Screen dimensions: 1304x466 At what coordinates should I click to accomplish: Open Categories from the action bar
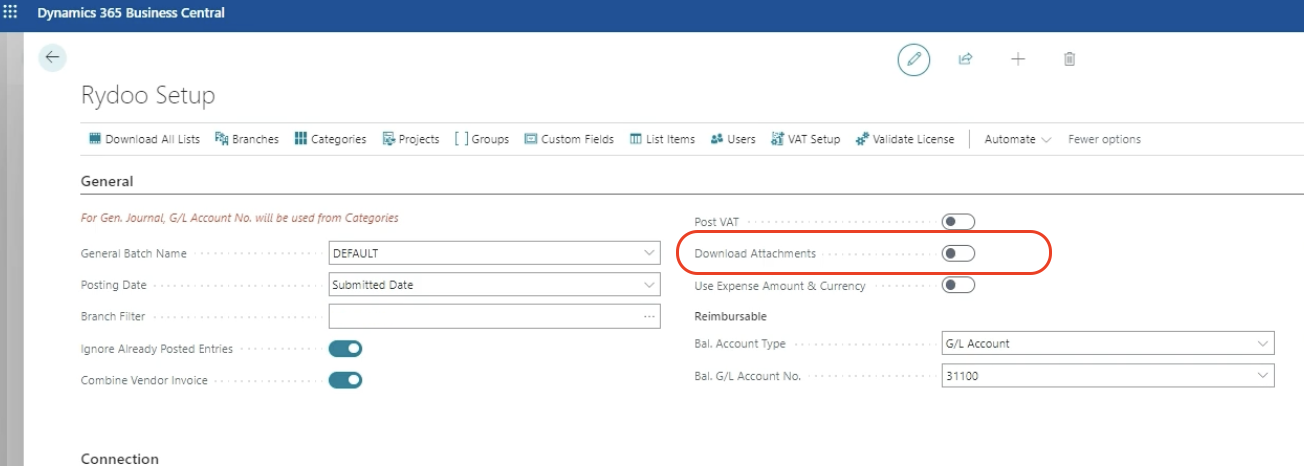point(330,139)
